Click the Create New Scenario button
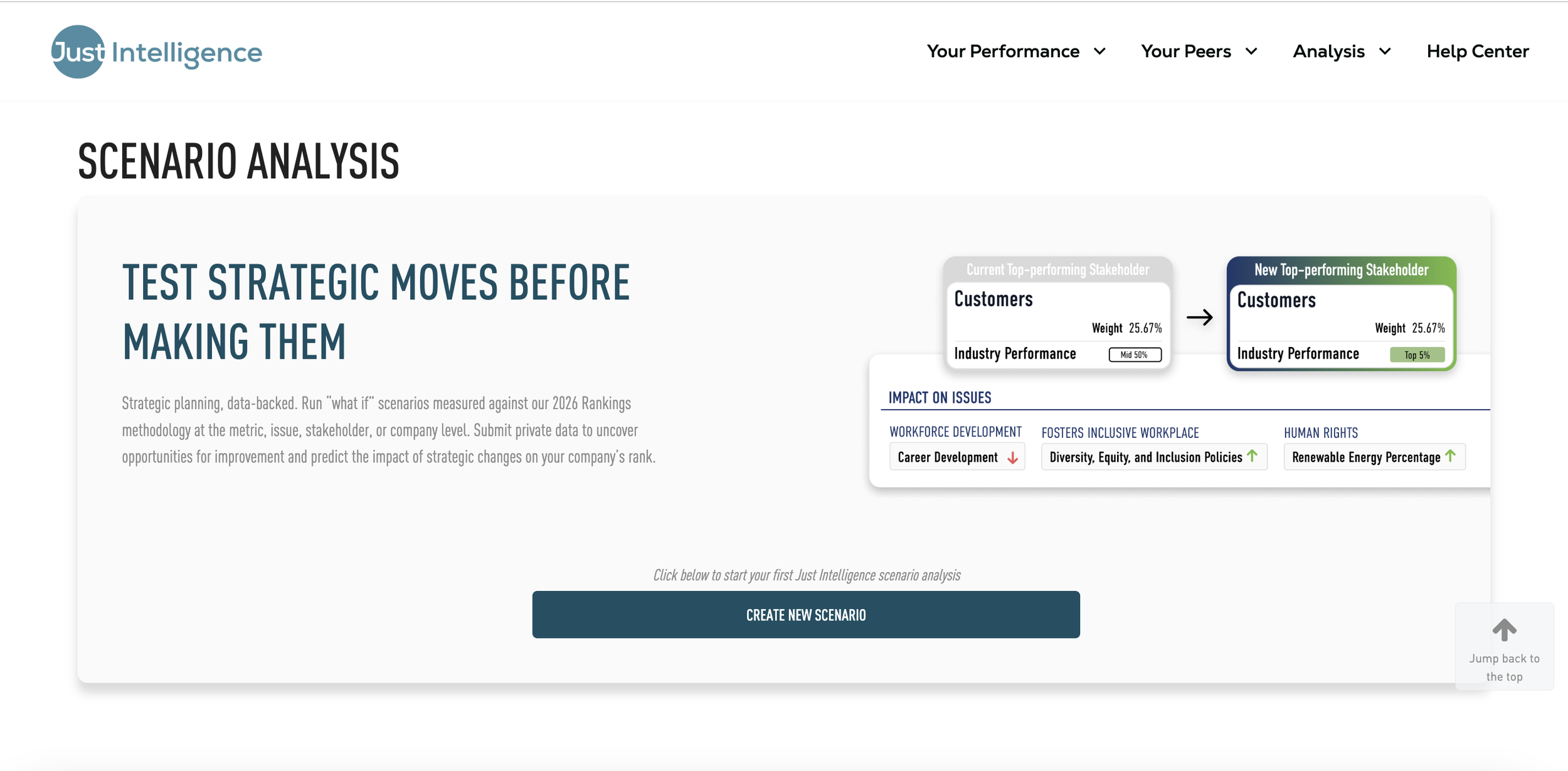The height and width of the screenshot is (771, 1568). tap(805, 615)
